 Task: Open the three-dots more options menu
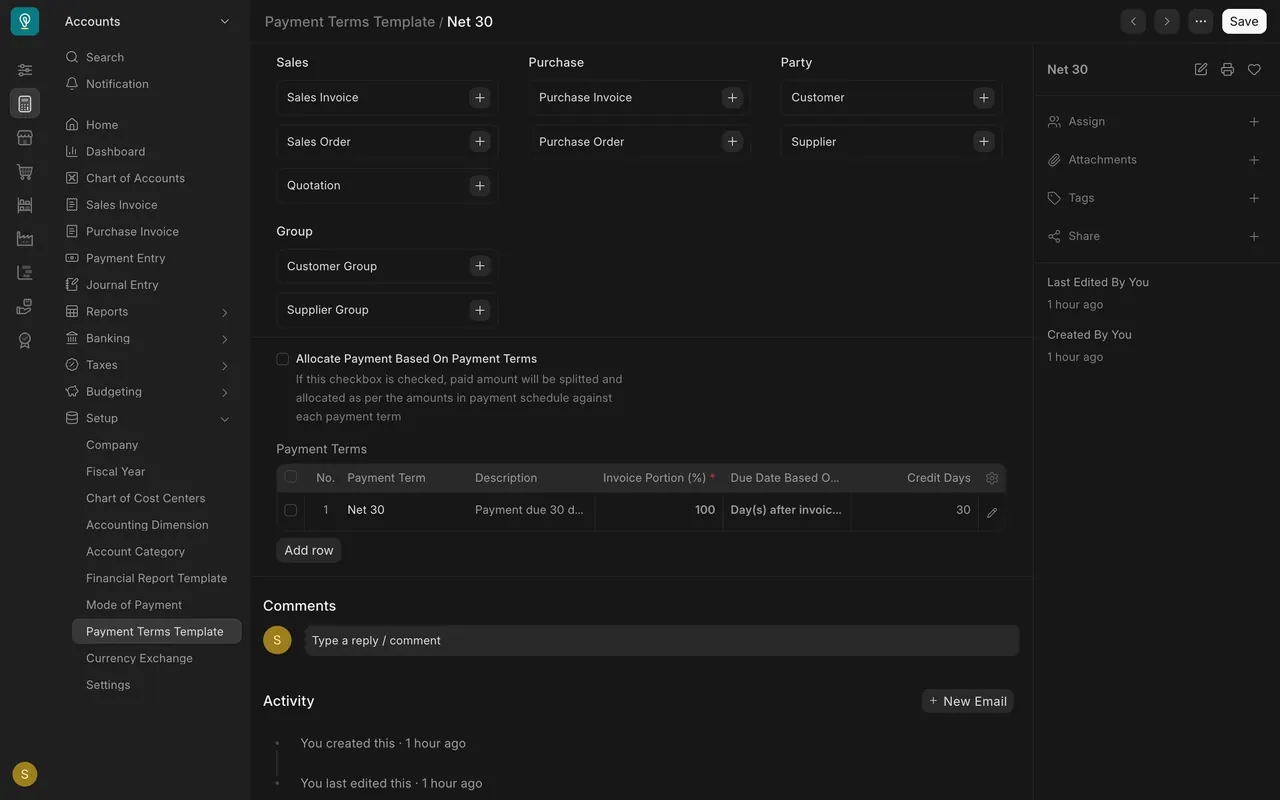[1201, 21]
